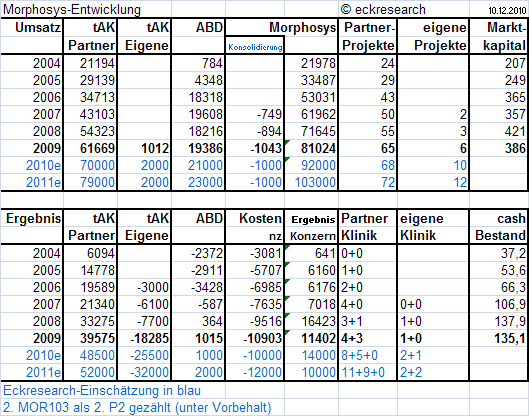Image resolution: width=529 pixels, height=416 pixels.
Task: Click Kosten value -6985
Action: pyautogui.click(x=266, y=287)
